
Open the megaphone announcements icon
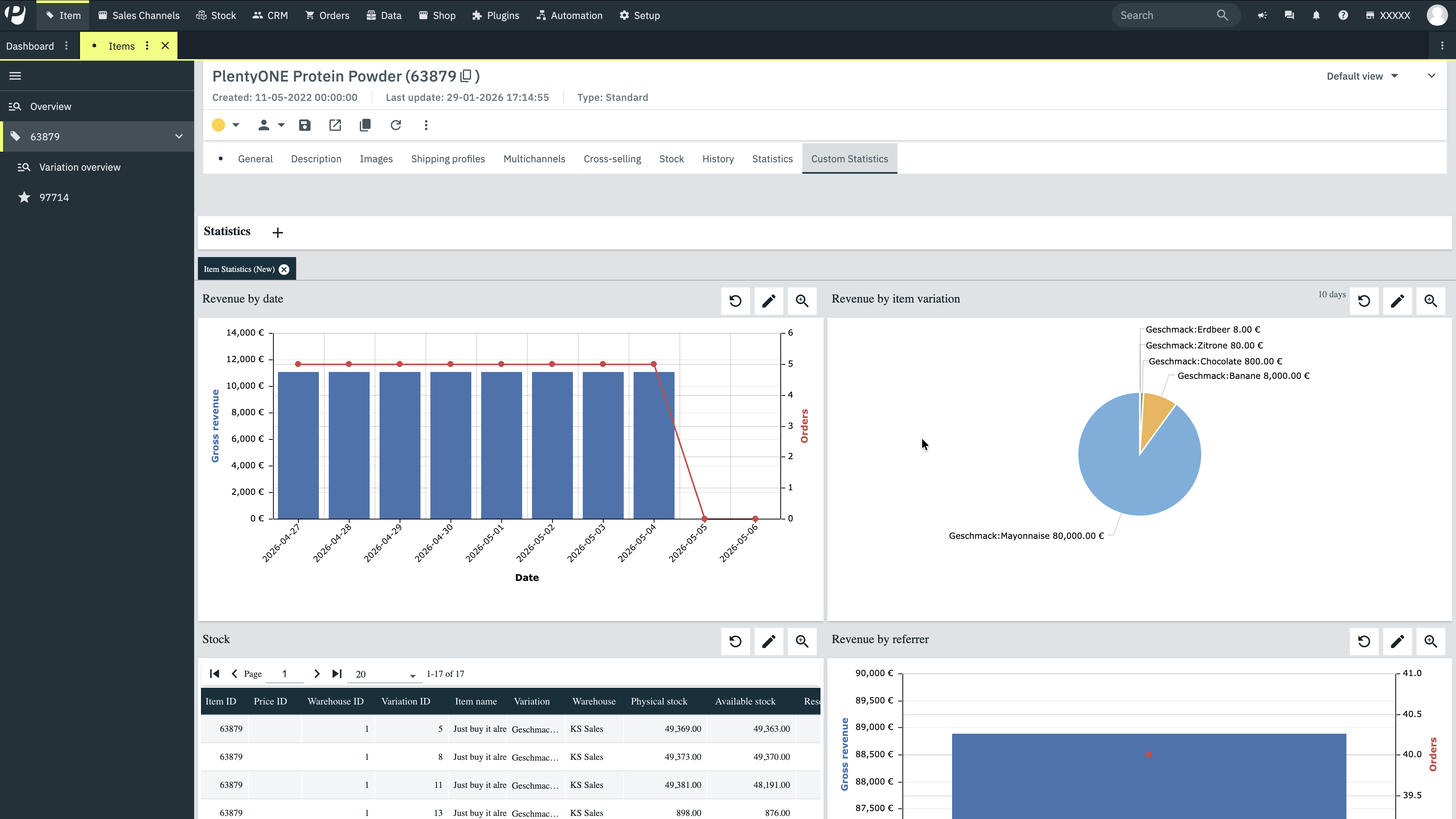point(1262,15)
